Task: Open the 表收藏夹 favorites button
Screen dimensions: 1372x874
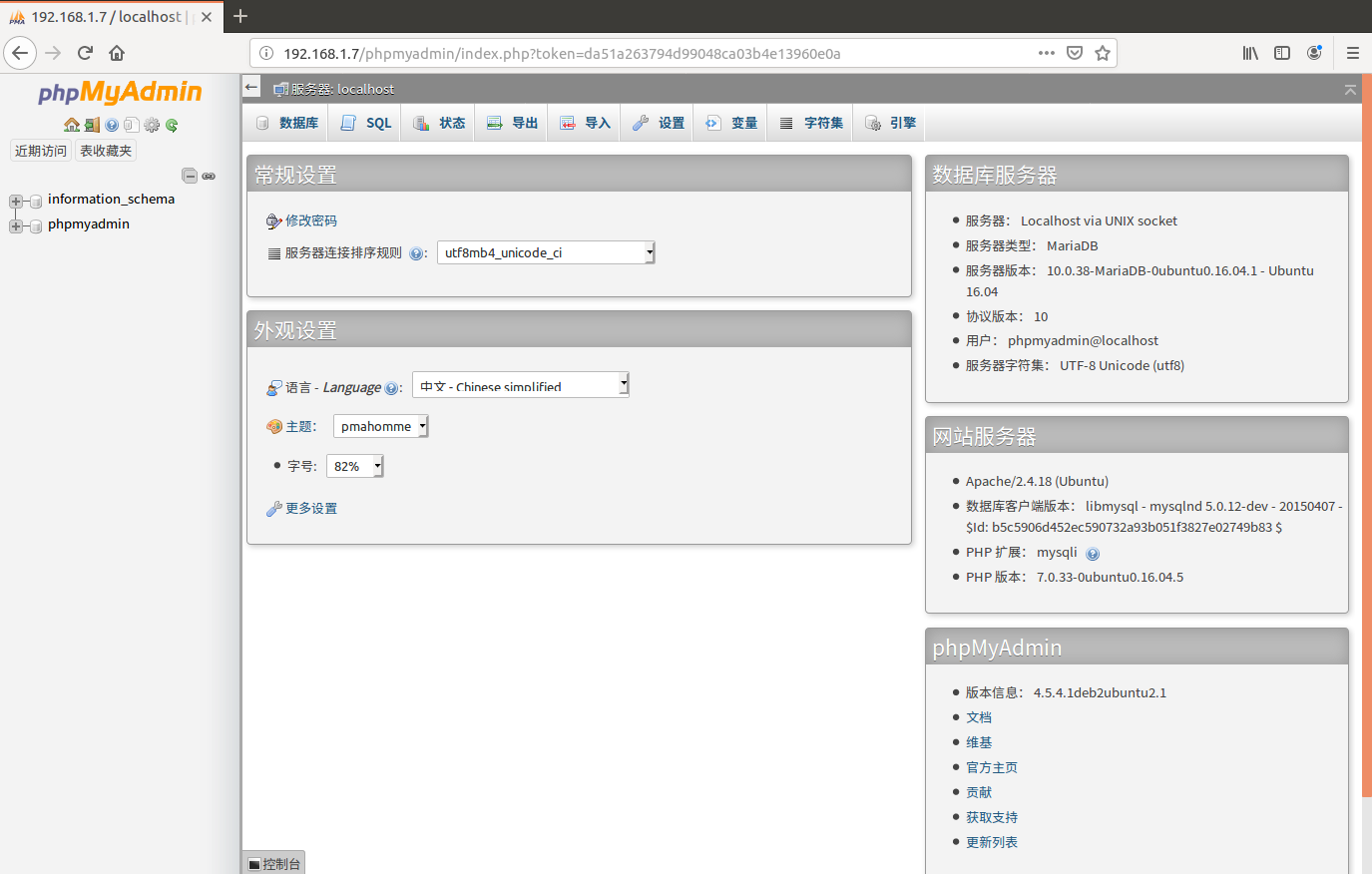Action: [x=106, y=151]
